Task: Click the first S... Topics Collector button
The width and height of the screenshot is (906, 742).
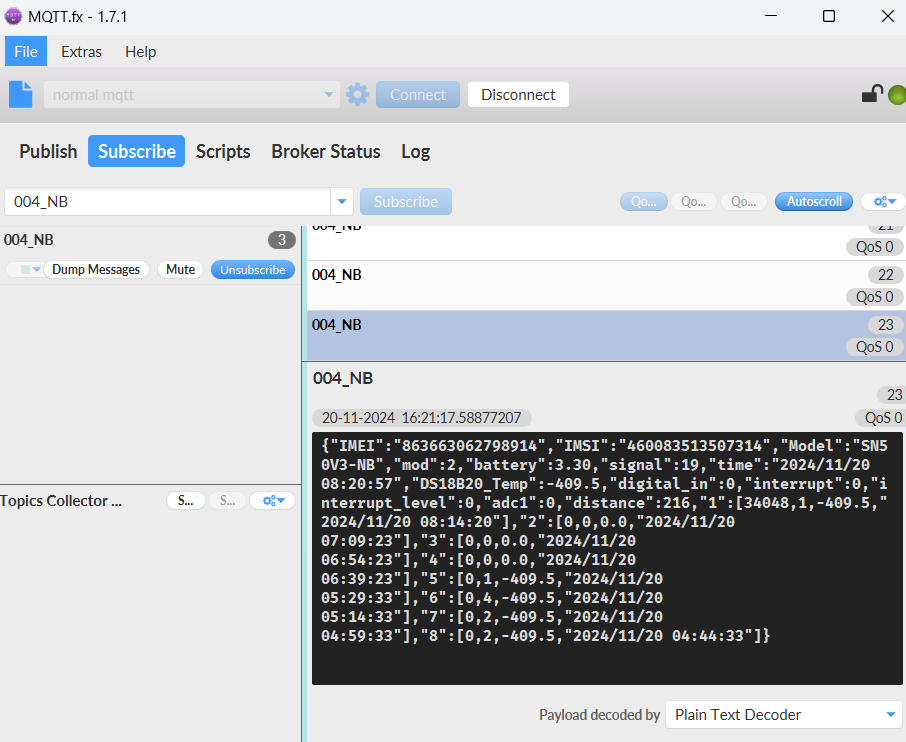Action: (x=185, y=500)
